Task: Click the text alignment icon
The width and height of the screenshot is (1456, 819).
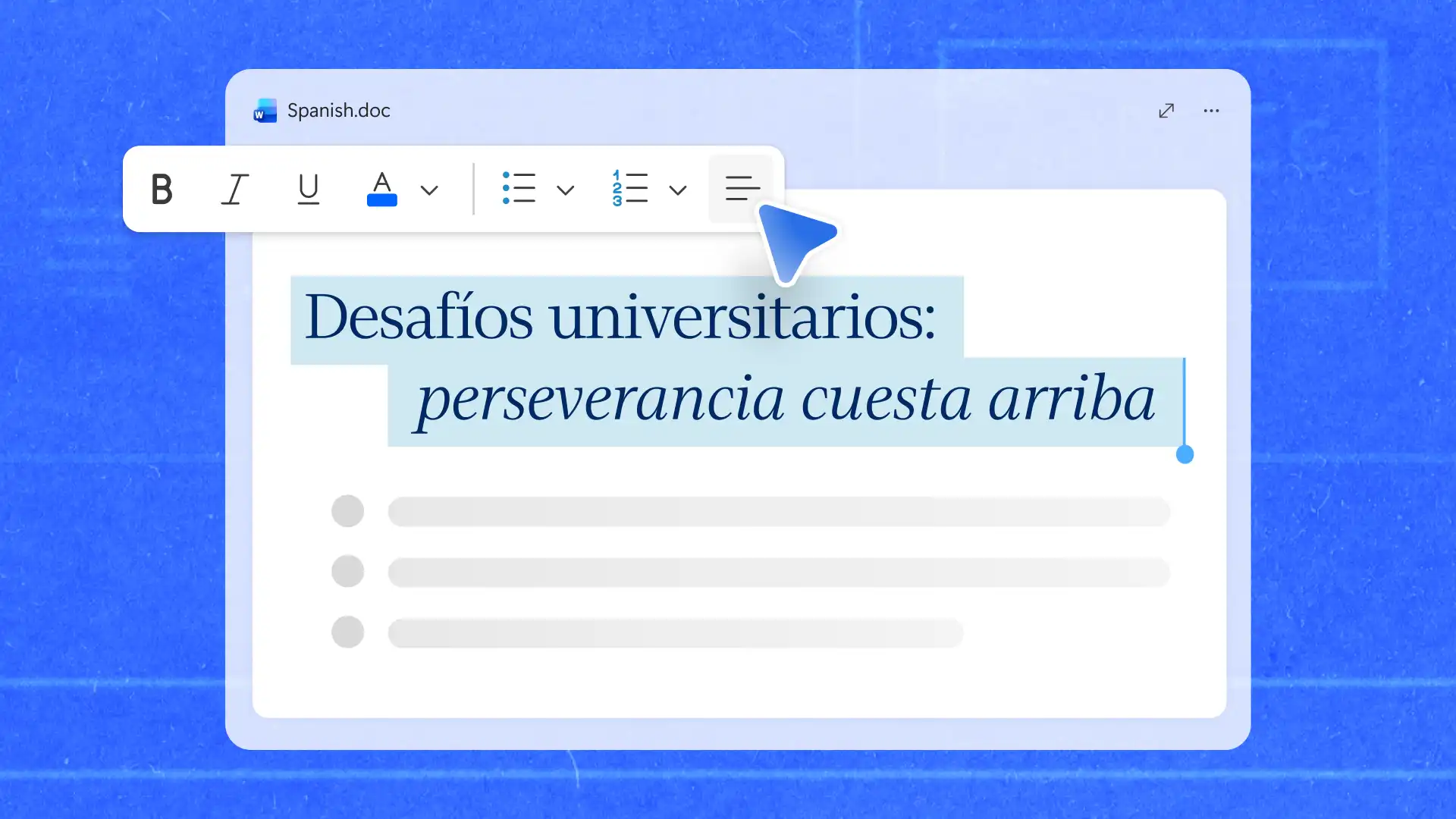Action: point(742,188)
